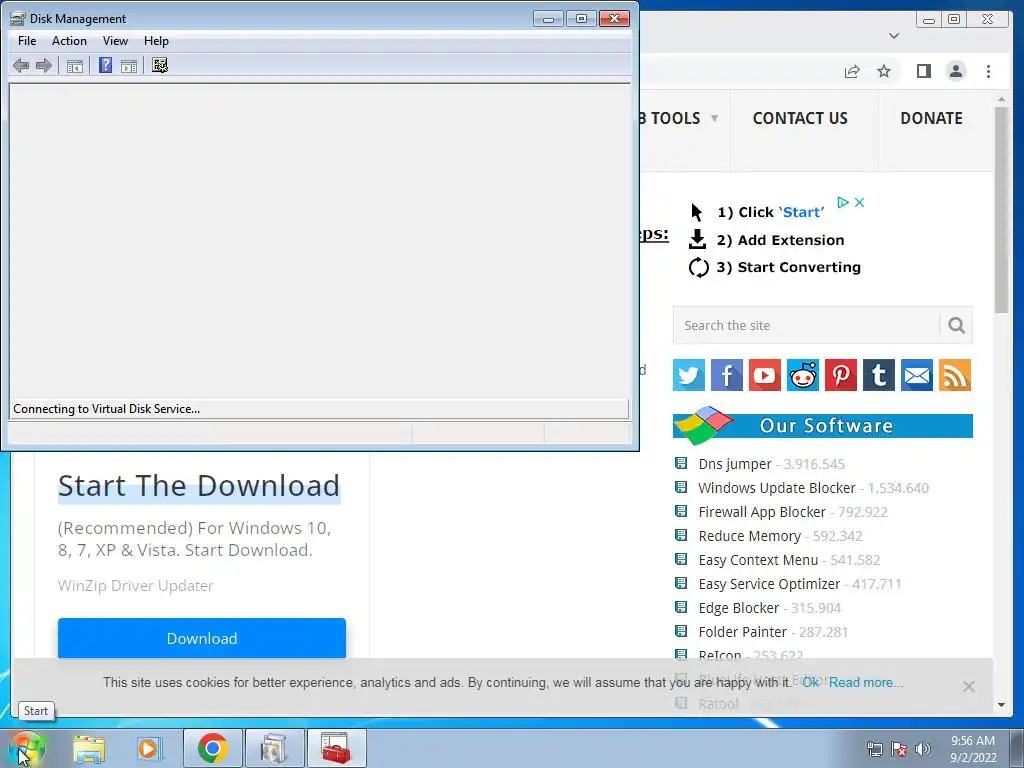Open the Easy Context Menu link
1024x768 pixels.
coord(758,560)
